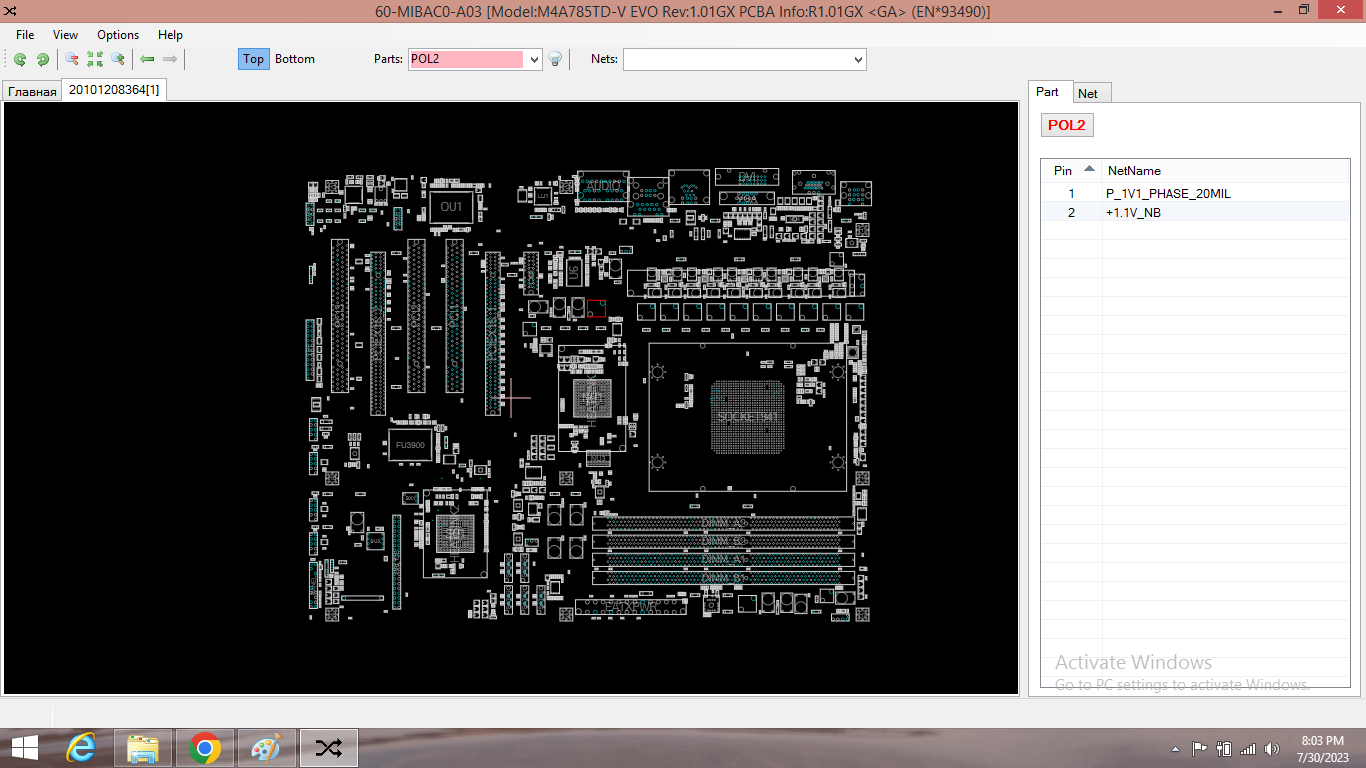Click the fit-to-window green arrows icon
The height and width of the screenshot is (768, 1366).
click(x=95, y=60)
